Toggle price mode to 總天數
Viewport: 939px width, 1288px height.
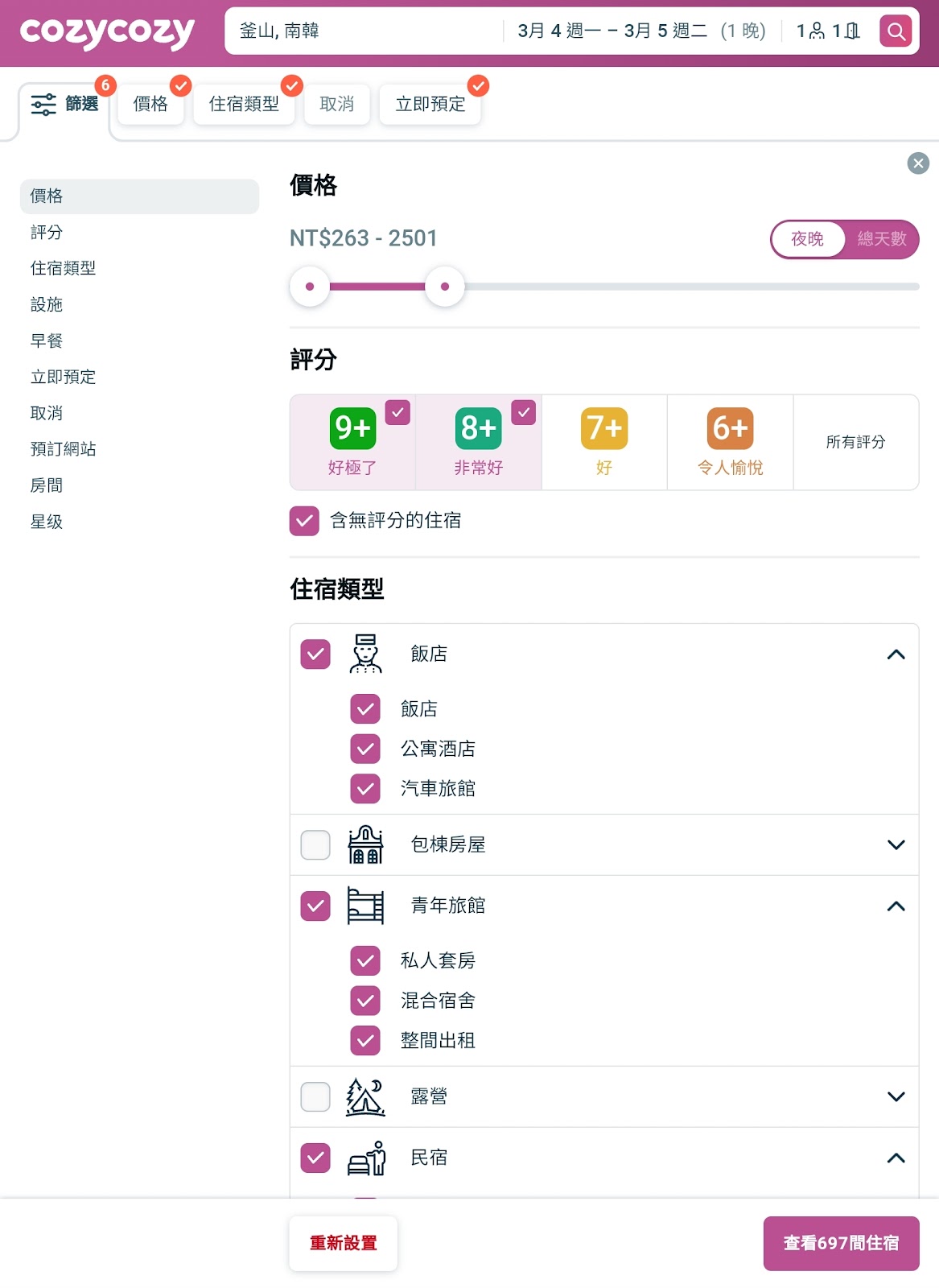coord(882,239)
